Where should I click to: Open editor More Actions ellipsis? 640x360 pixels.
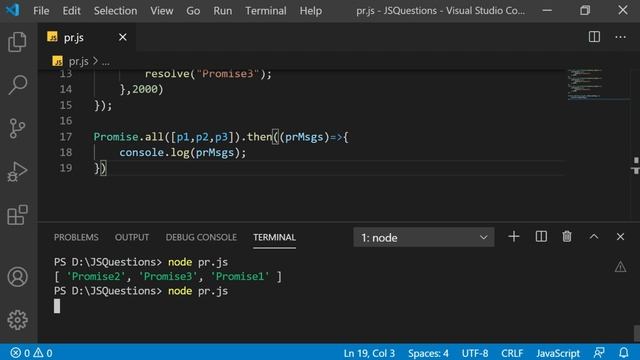[620, 37]
